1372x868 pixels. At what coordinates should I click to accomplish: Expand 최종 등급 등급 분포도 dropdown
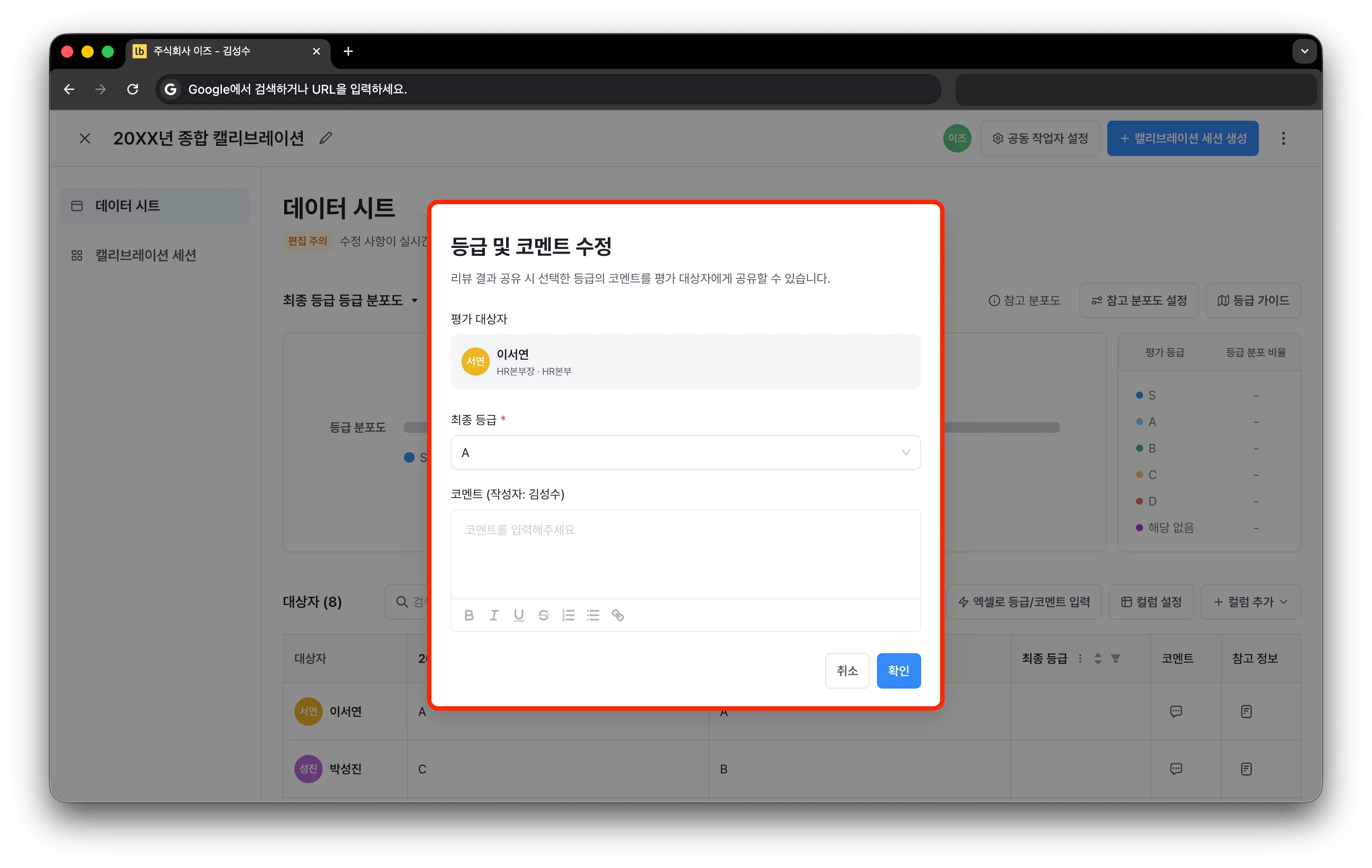click(351, 300)
